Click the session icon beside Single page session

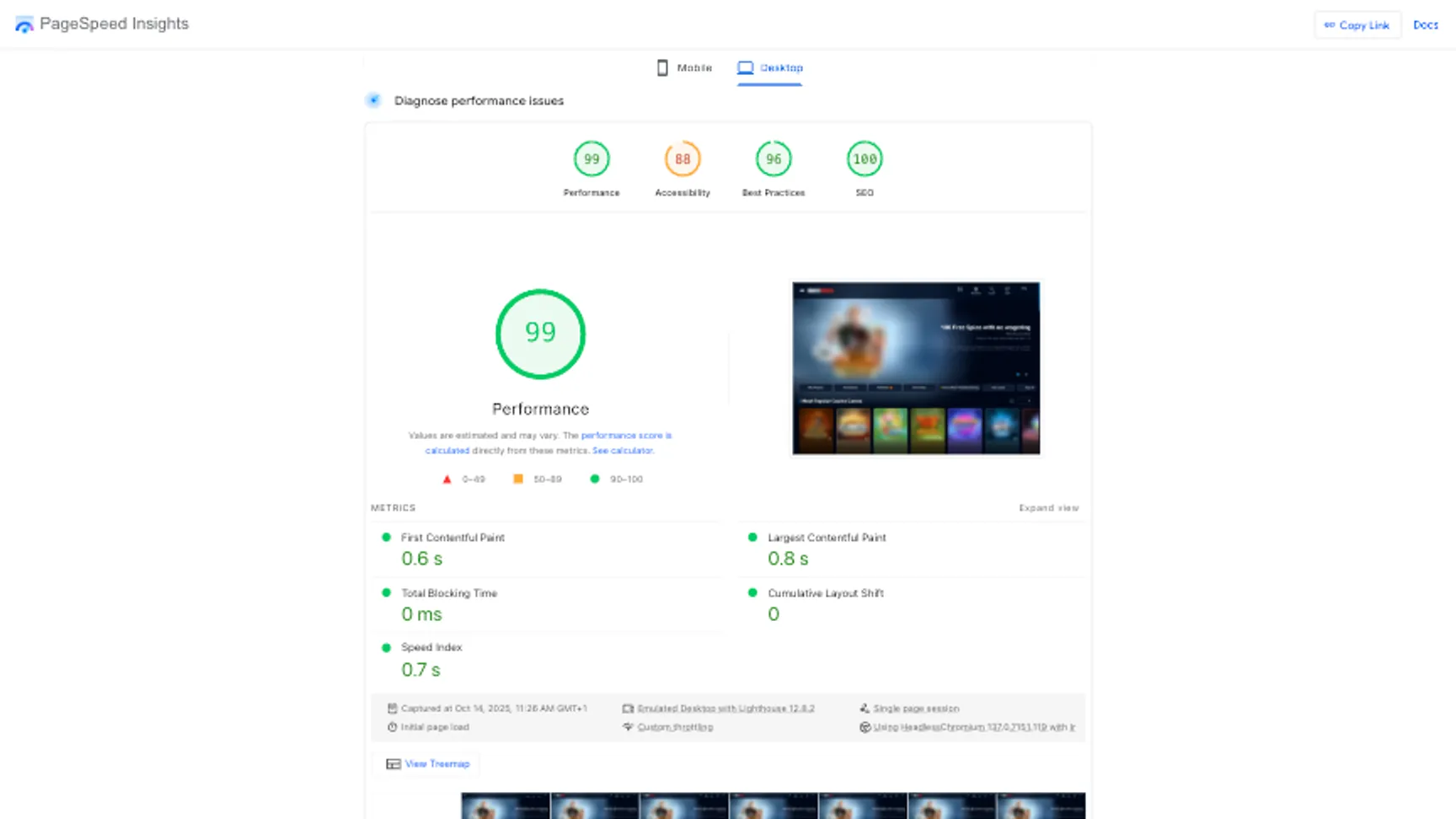(x=865, y=708)
